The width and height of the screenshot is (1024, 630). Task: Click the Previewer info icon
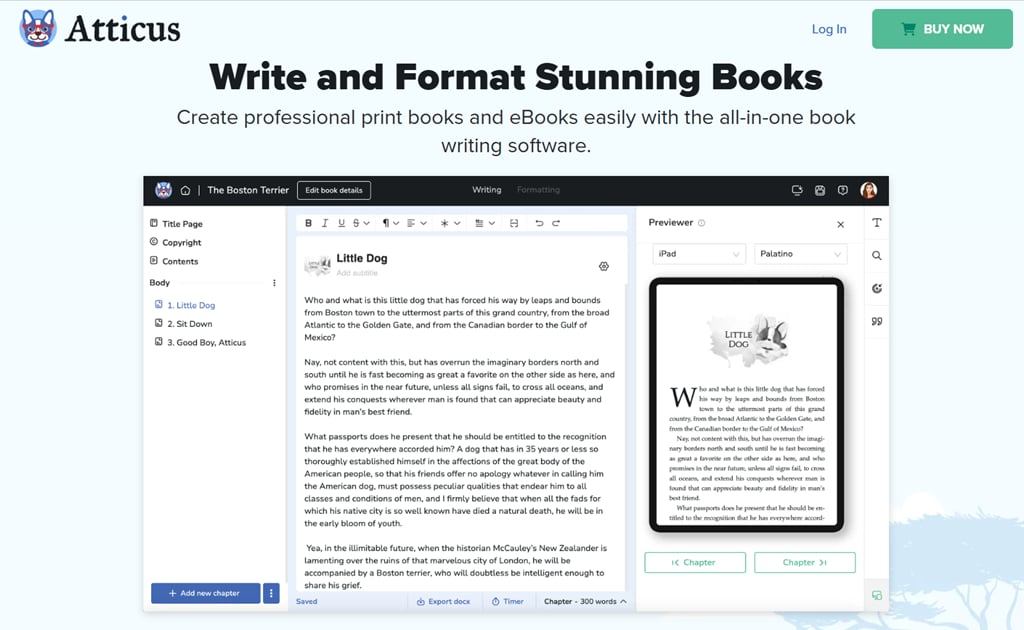click(x=701, y=223)
